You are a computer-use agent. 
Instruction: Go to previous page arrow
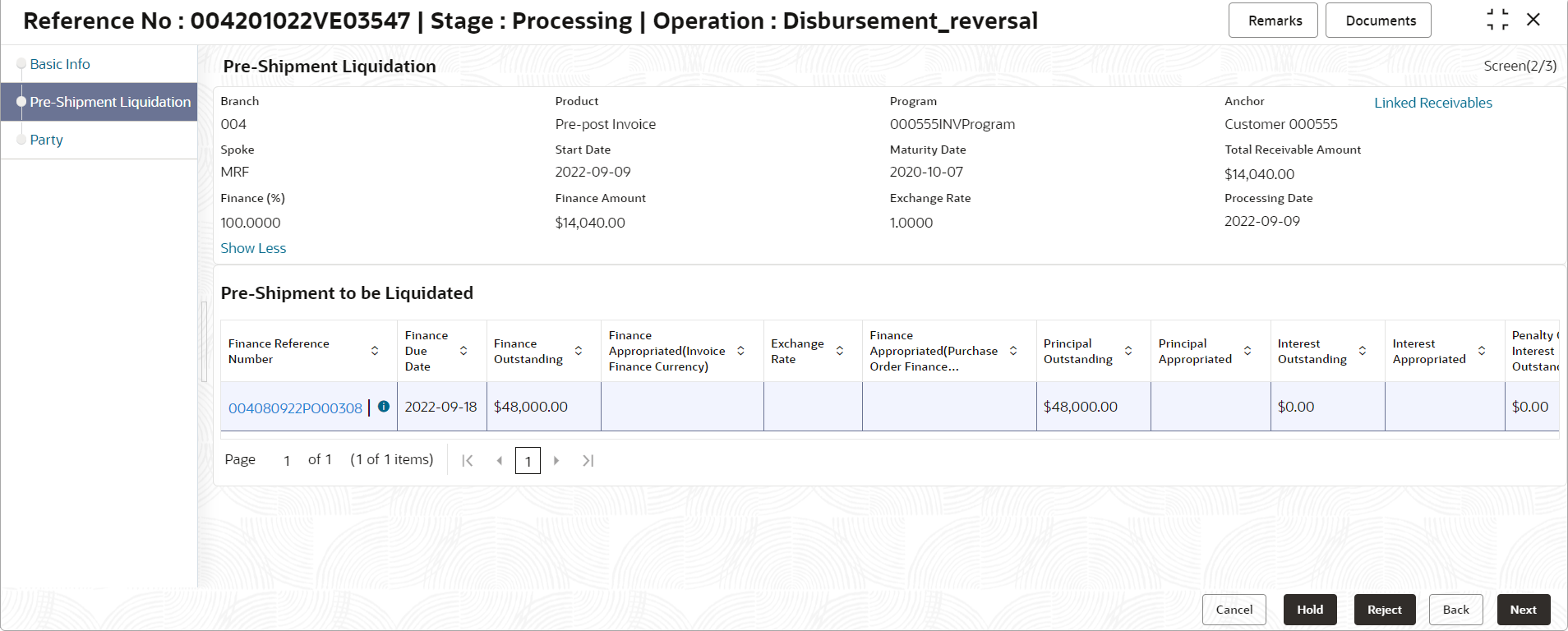(500, 461)
